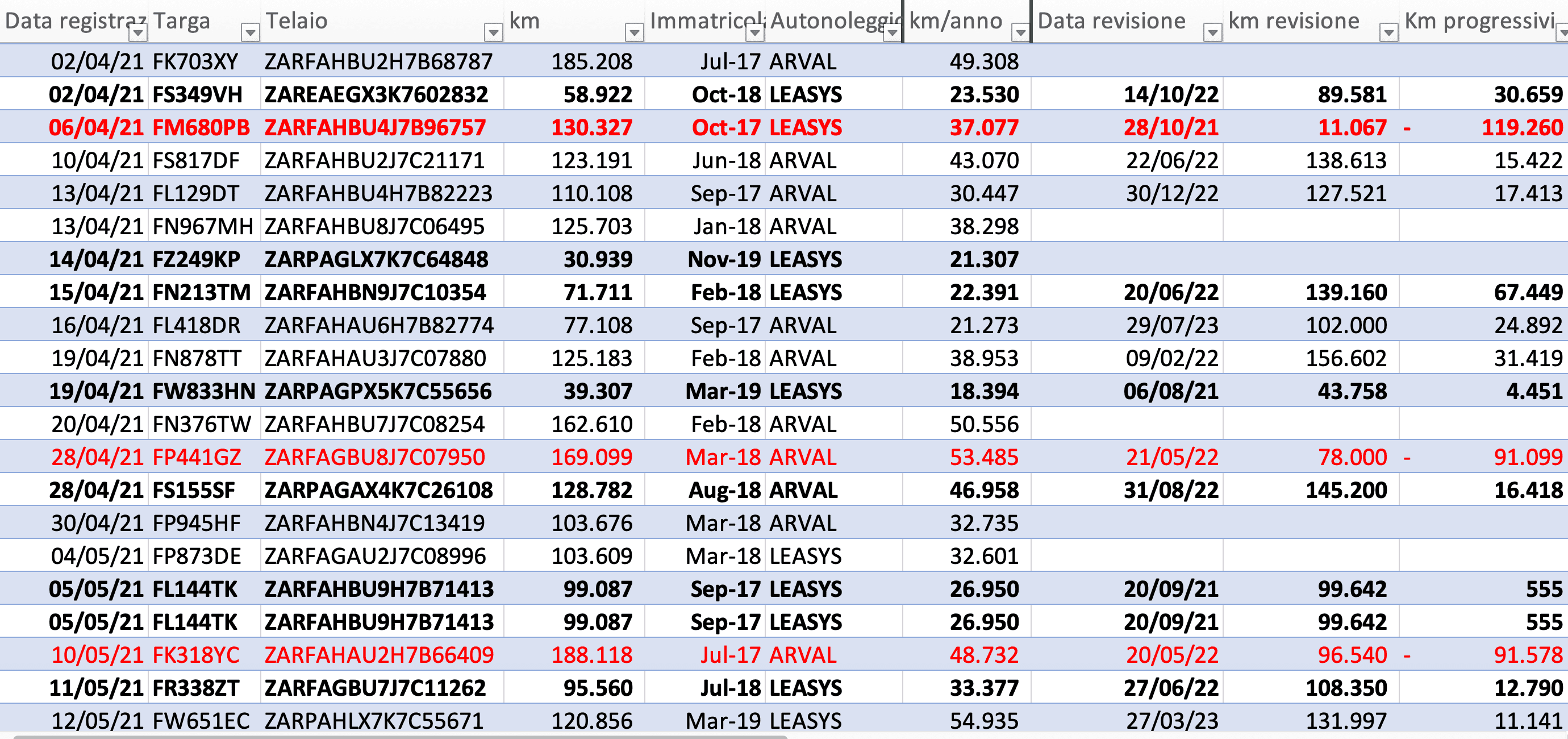Expand the Data revisione filter arrow

coord(1212,32)
